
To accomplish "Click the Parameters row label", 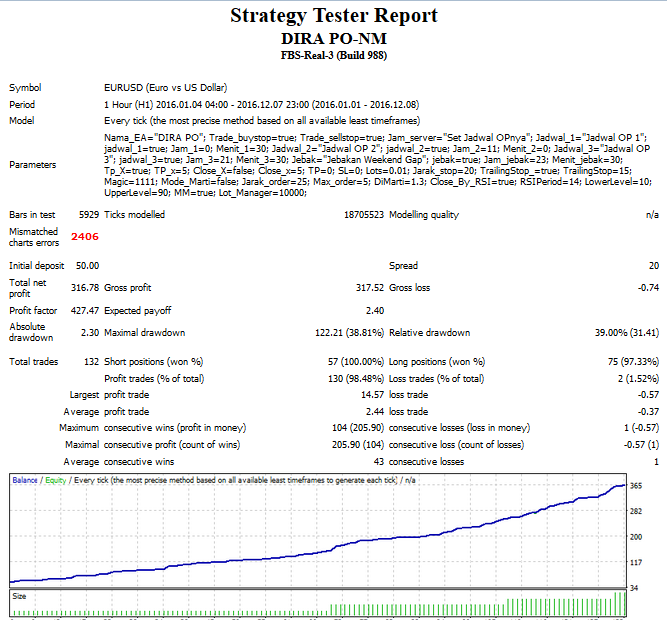I will click(x=35, y=164).
